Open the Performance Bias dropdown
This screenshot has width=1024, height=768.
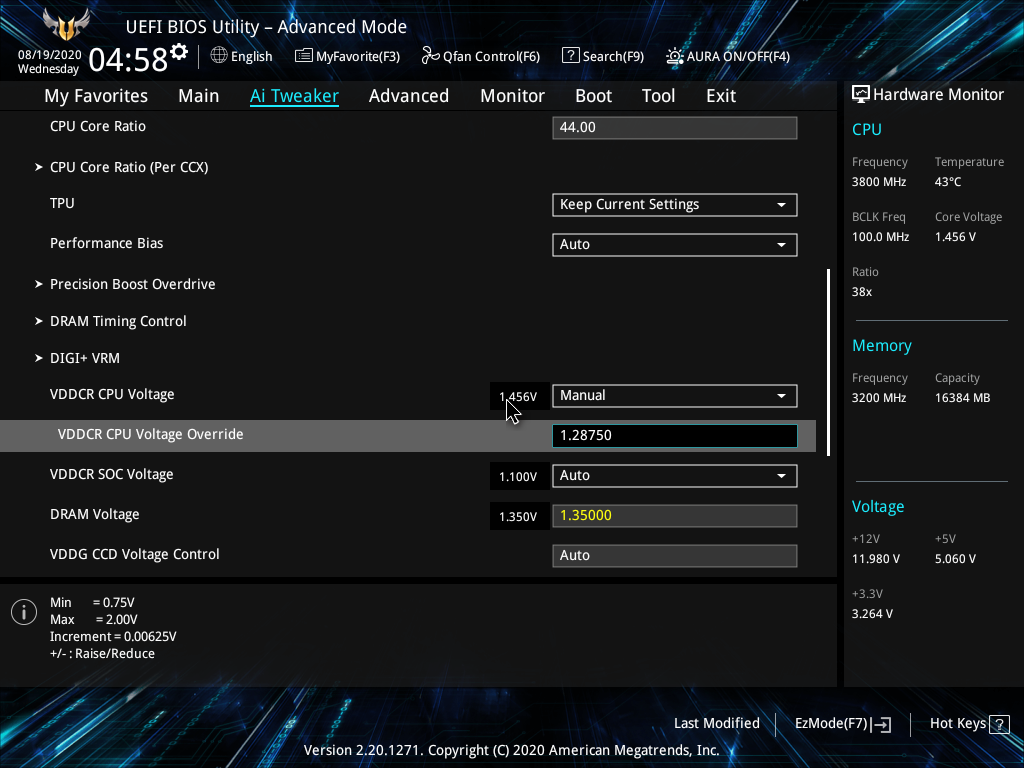tap(675, 244)
